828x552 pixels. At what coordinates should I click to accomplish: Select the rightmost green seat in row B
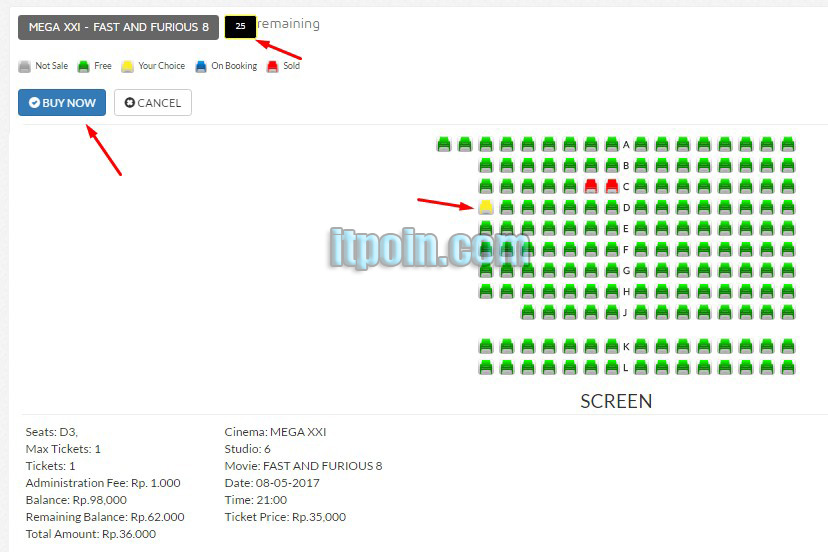pyautogui.click(x=788, y=165)
